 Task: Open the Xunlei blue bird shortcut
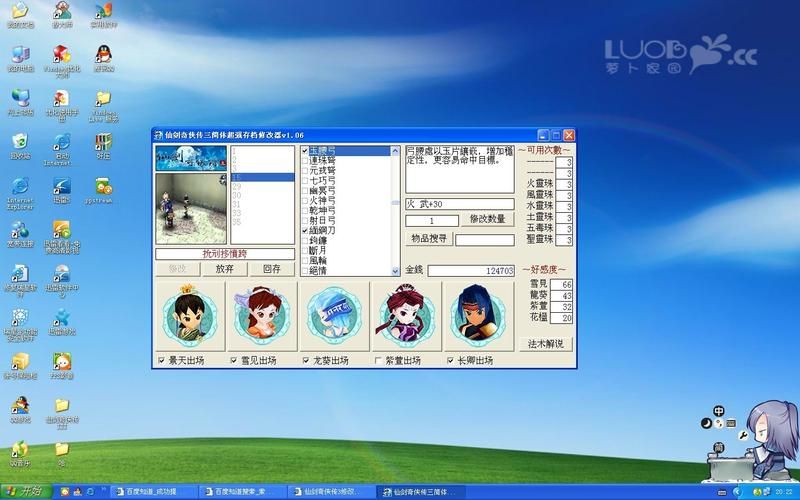[x=62, y=190]
